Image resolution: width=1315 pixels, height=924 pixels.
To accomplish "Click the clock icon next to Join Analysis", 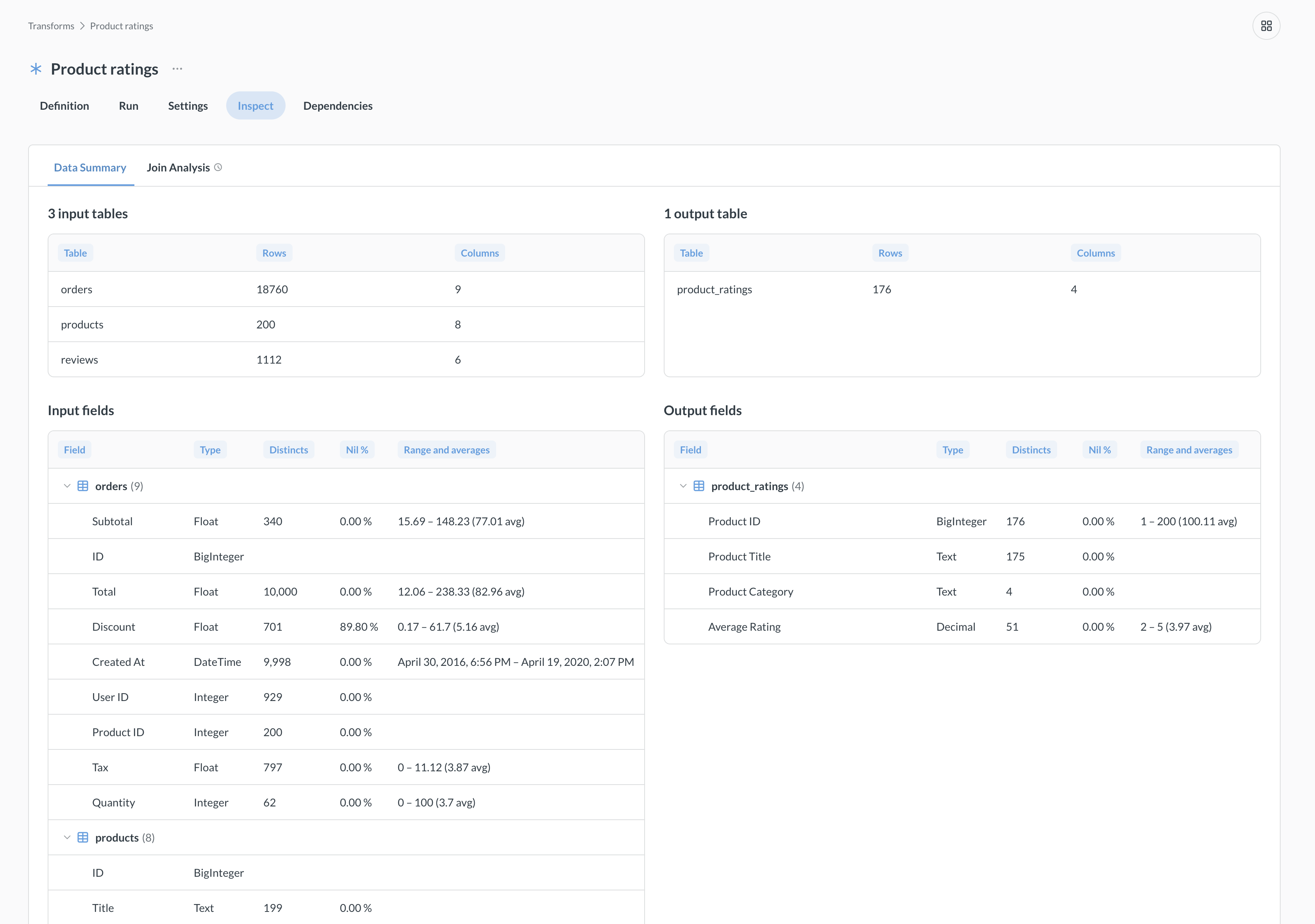I will (x=218, y=167).
